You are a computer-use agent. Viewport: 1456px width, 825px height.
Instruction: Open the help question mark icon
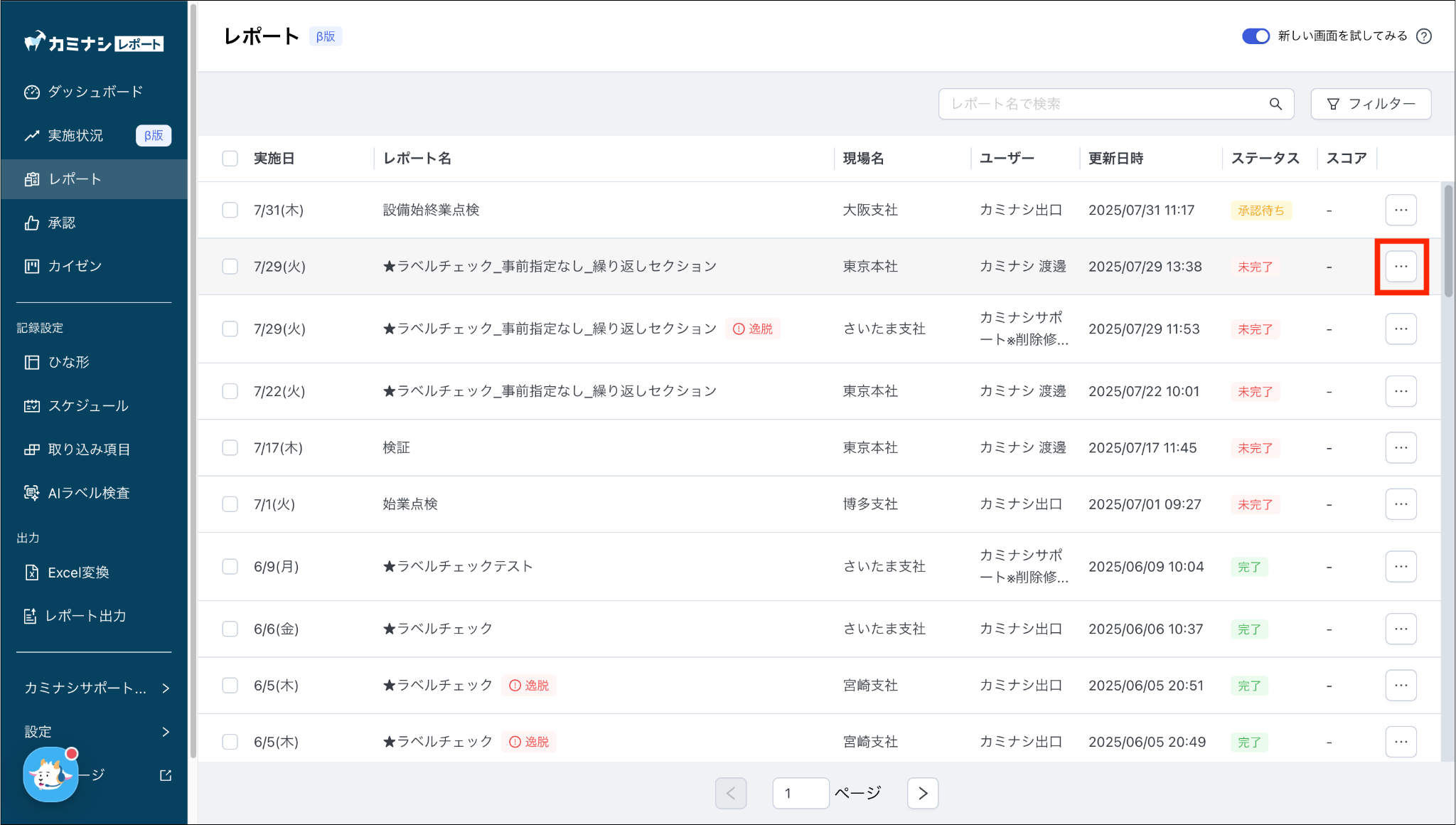(x=1424, y=36)
